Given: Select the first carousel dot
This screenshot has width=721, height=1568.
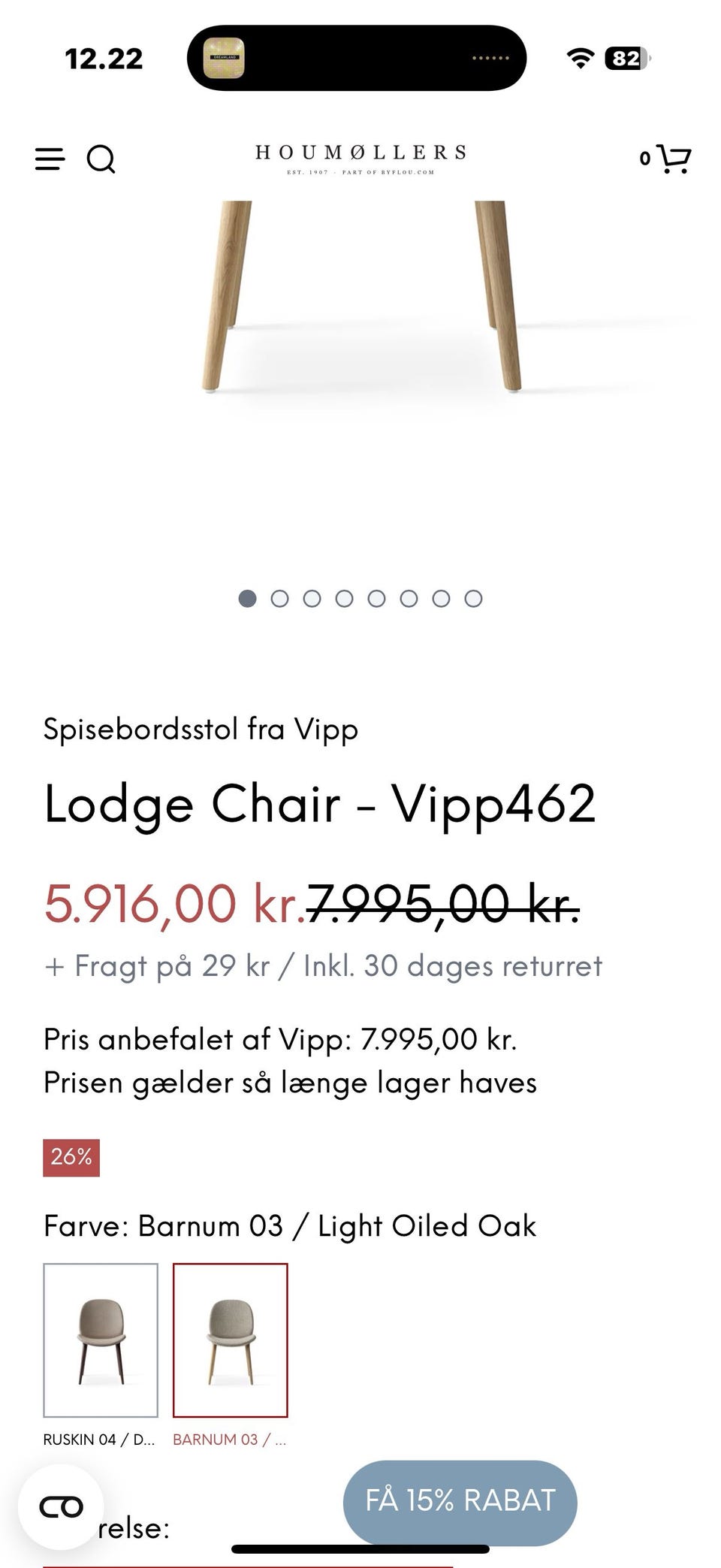Looking at the screenshot, I should click(x=247, y=598).
